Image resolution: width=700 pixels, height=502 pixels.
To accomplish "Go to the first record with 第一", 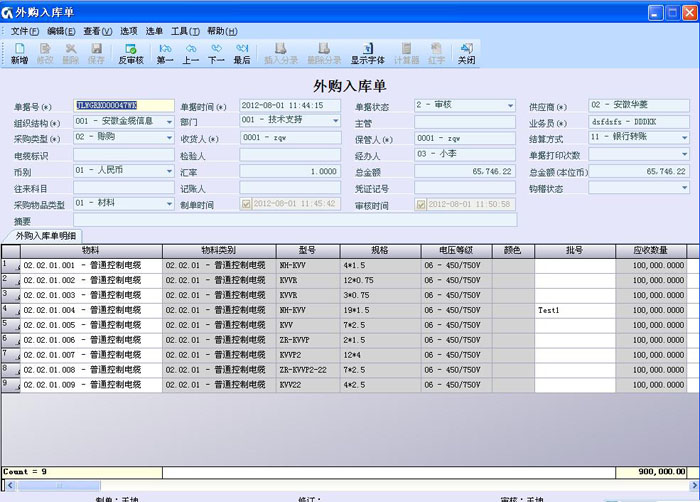I will pyautogui.click(x=165, y=53).
